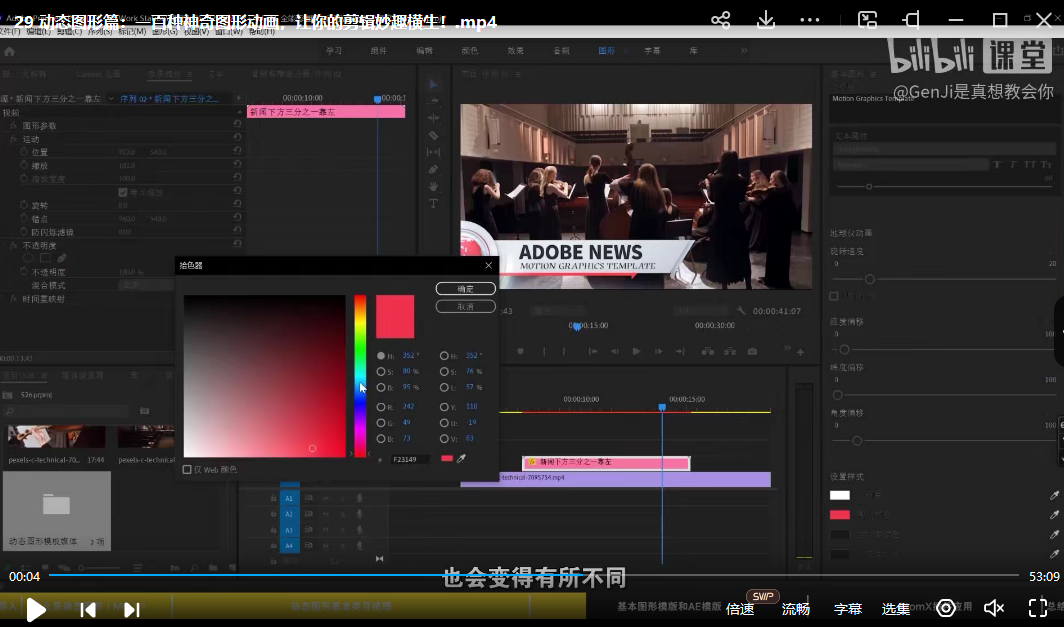The image size is (1064, 627).
Task: Select the Razor tool
Action: point(434,135)
